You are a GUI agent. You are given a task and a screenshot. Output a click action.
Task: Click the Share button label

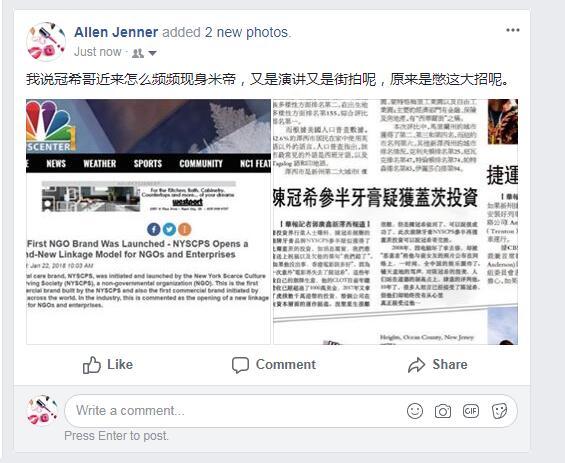point(450,364)
